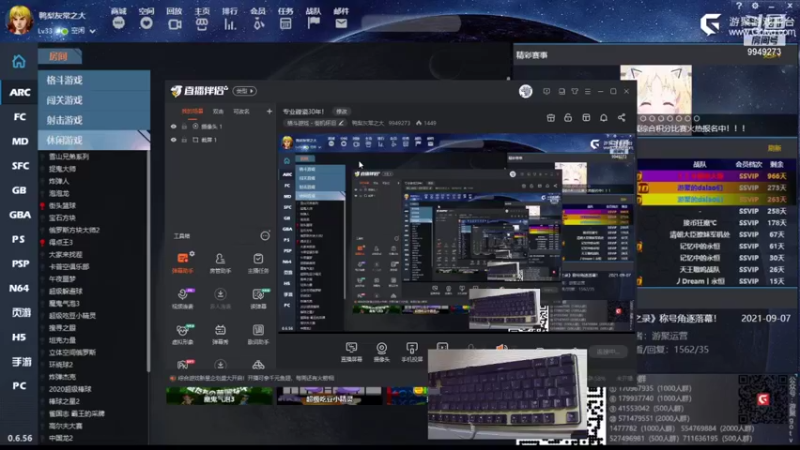This screenshot has height=450, width=800.
Task: Click the share icon in broadcast window
Action: pos(621,118)
